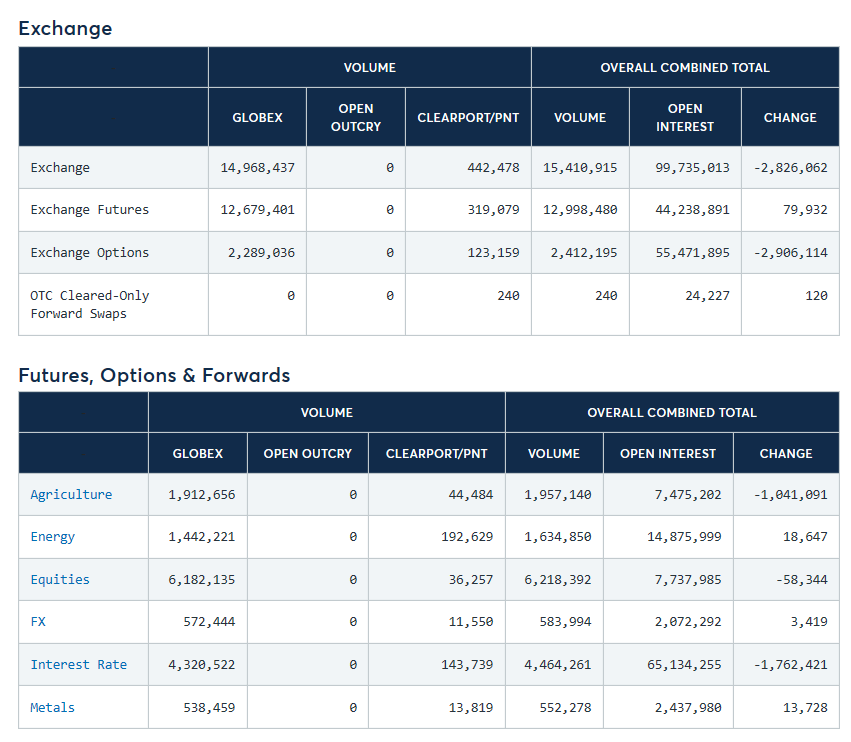The image size is (851, 742).
Task: Click open interest 99,735,013
Action: [x=692, y=168]
